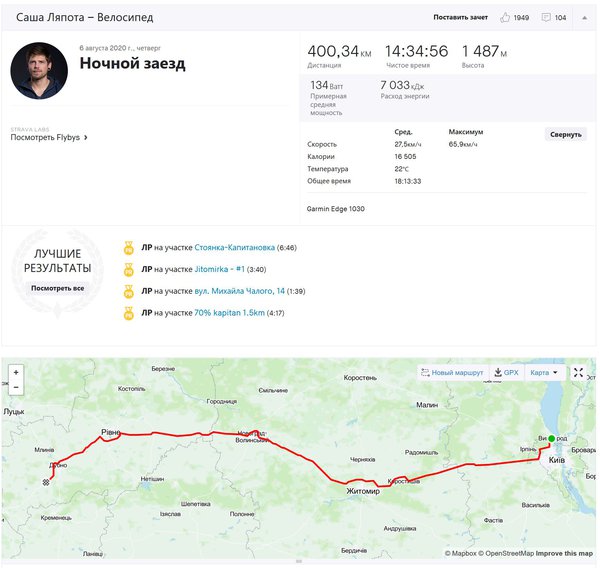Click the 70% kapitan trophy icon
The width and height of the screenshot is (600, 568).
coord(128,313)
